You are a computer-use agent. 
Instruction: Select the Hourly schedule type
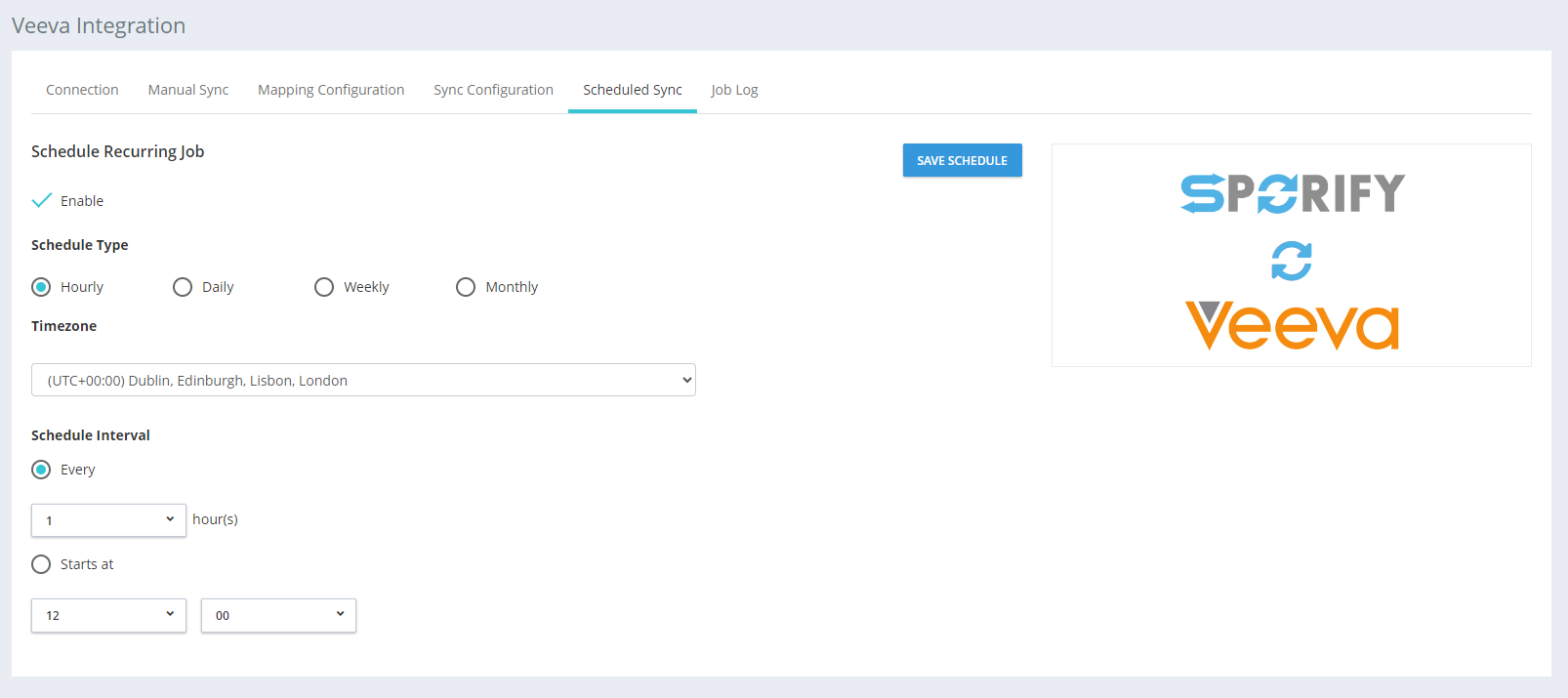tap(41, 287)
